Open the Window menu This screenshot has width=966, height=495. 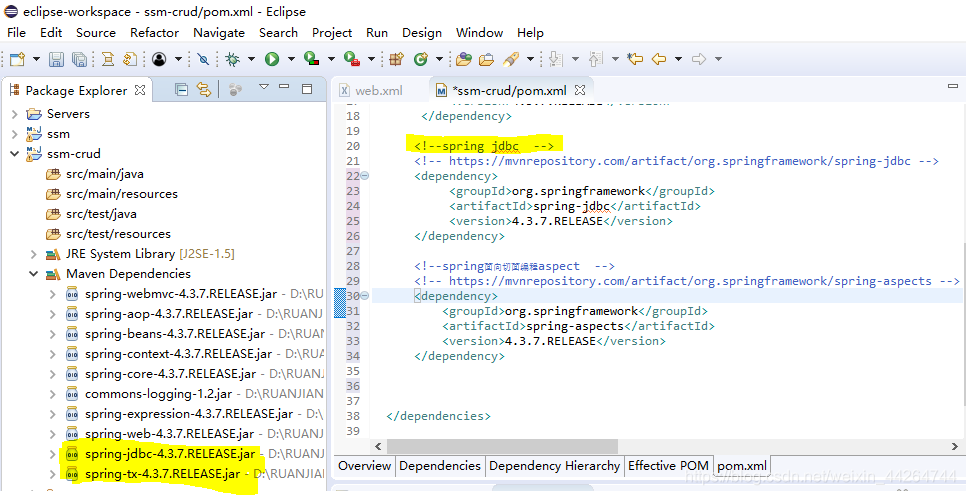479,33
